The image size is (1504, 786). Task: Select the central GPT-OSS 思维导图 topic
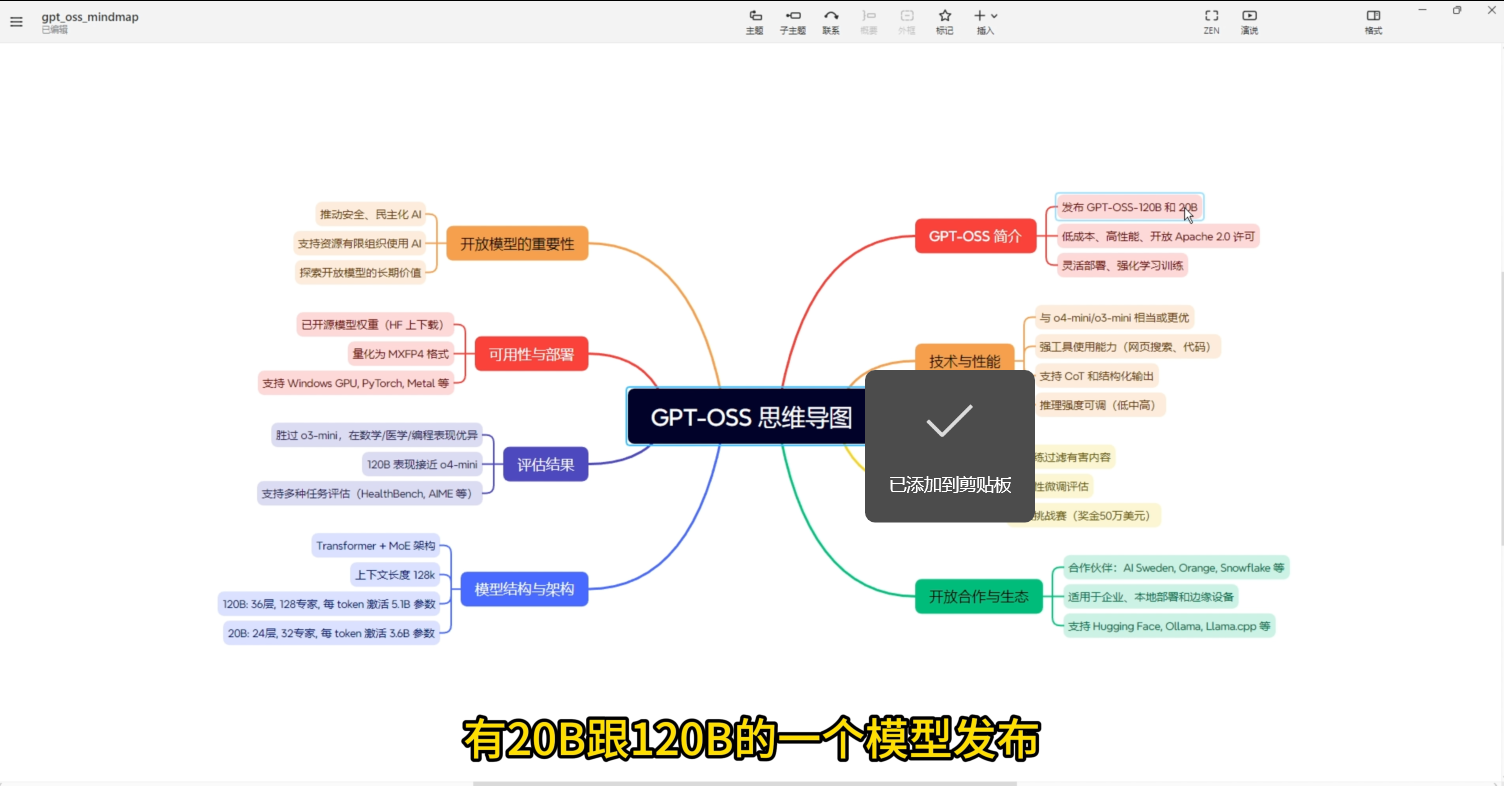(750, 417)
